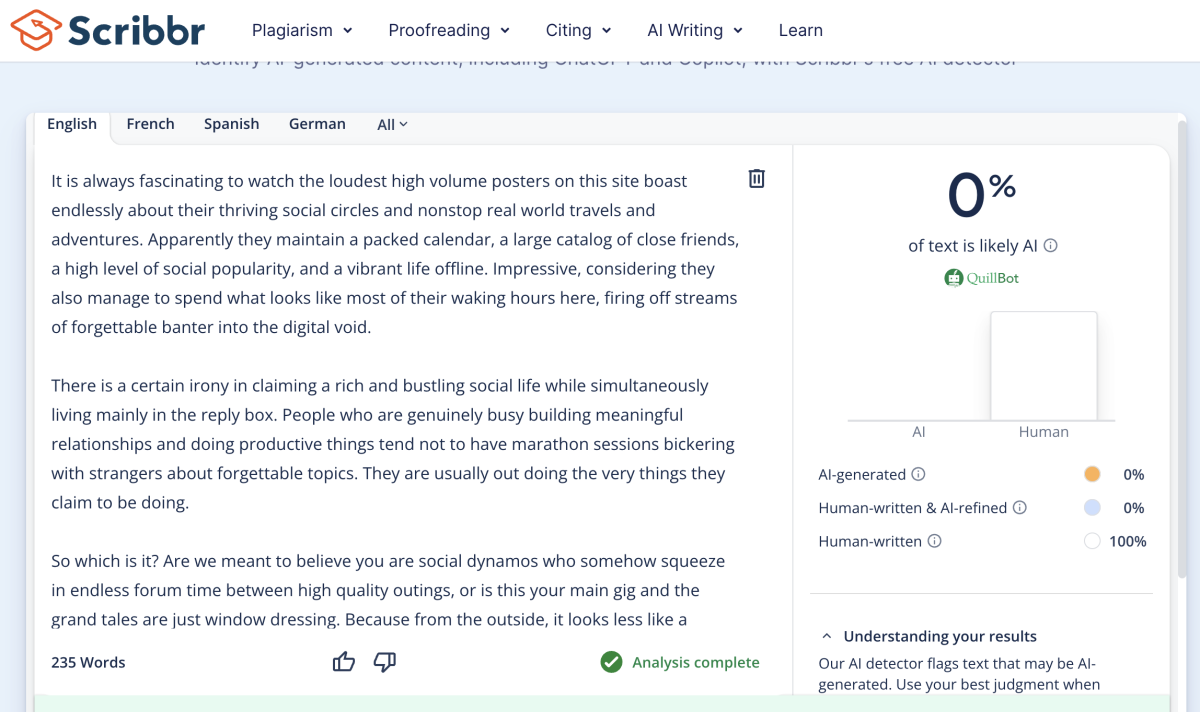1200x712 pixels.
Task: Switch to the French language tab
Action: tap(150, 124)
